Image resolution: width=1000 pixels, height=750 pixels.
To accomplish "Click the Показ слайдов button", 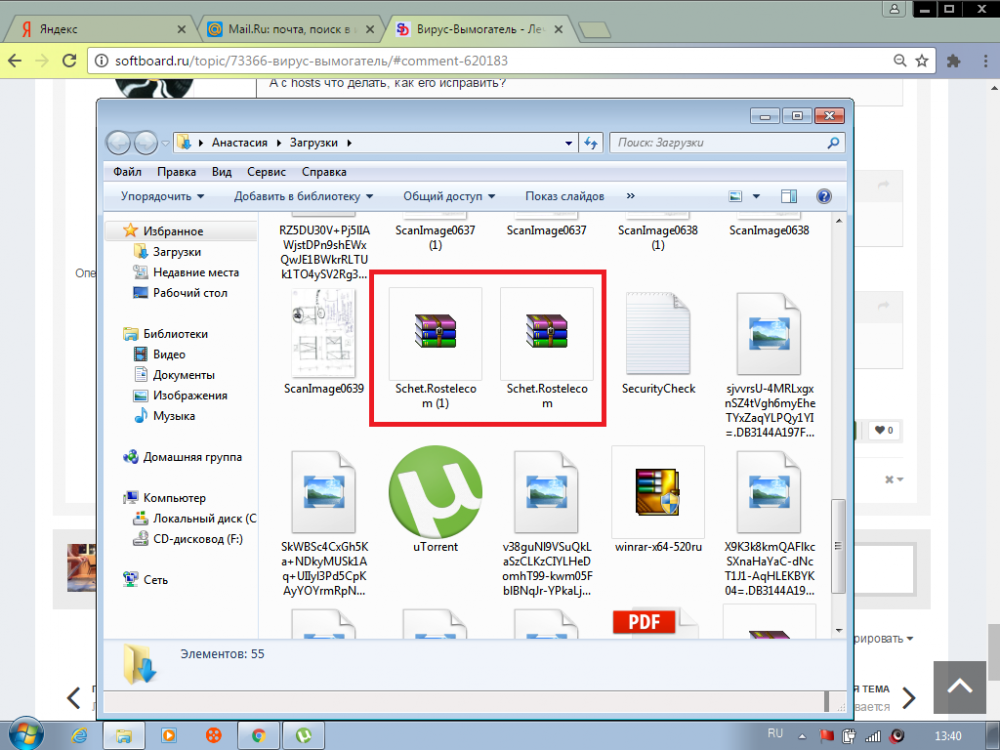I will 564,197.
